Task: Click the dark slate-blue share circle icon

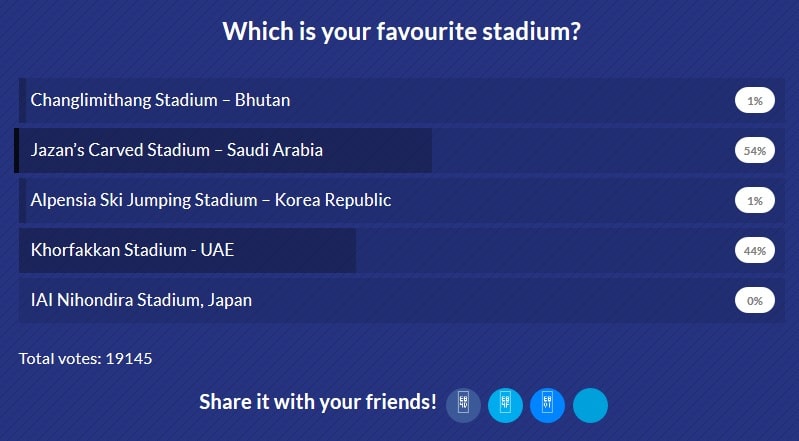Action: [x=463, y=404]
